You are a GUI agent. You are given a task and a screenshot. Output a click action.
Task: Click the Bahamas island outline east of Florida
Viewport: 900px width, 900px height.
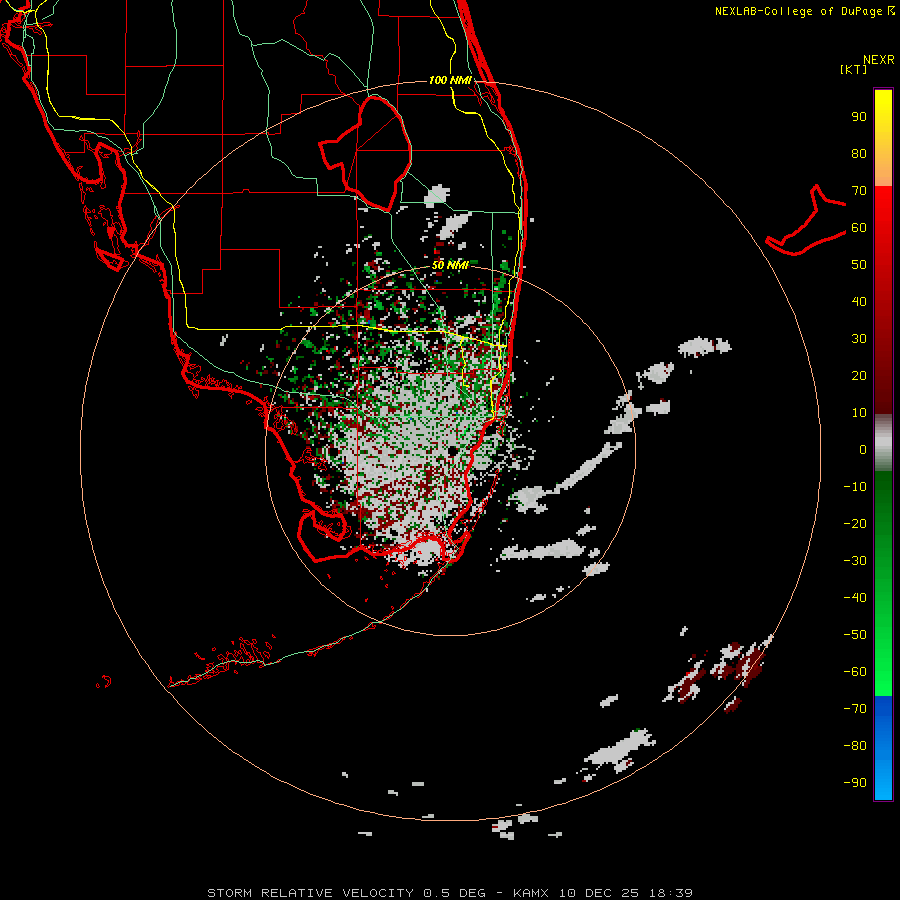(806, 221)
